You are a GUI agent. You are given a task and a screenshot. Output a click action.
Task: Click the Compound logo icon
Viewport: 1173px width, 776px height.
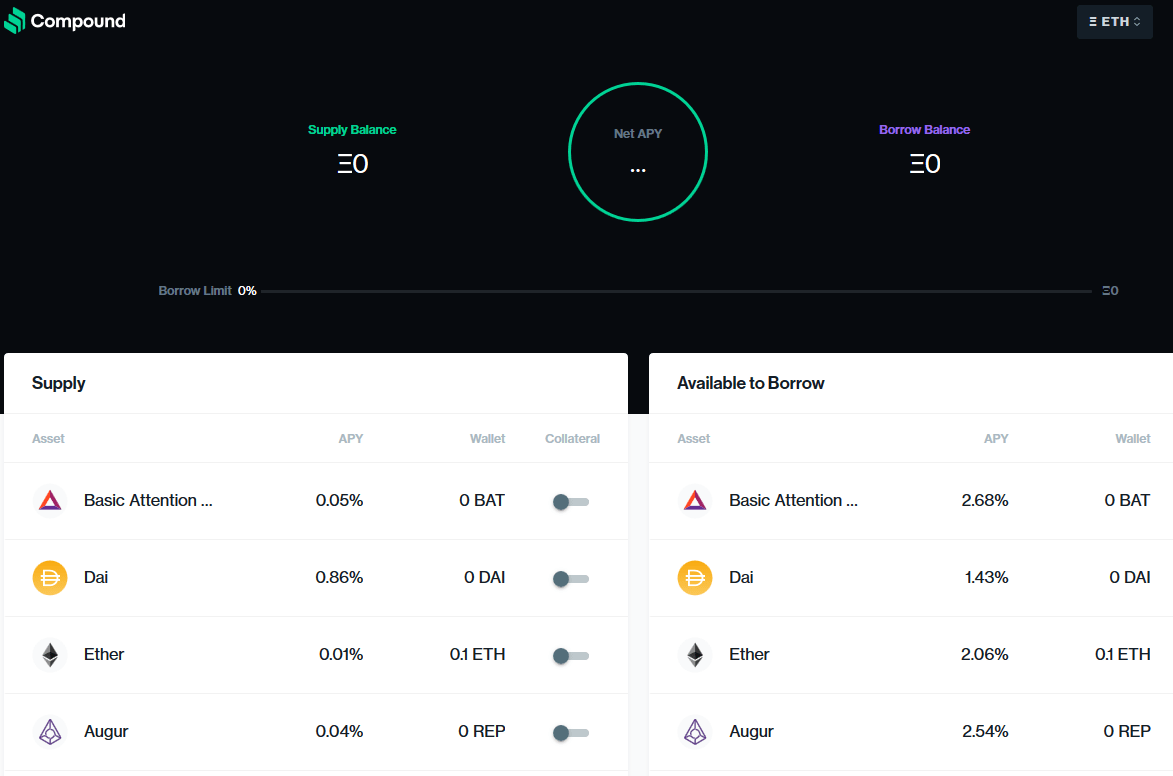click(x=15, y=21)
